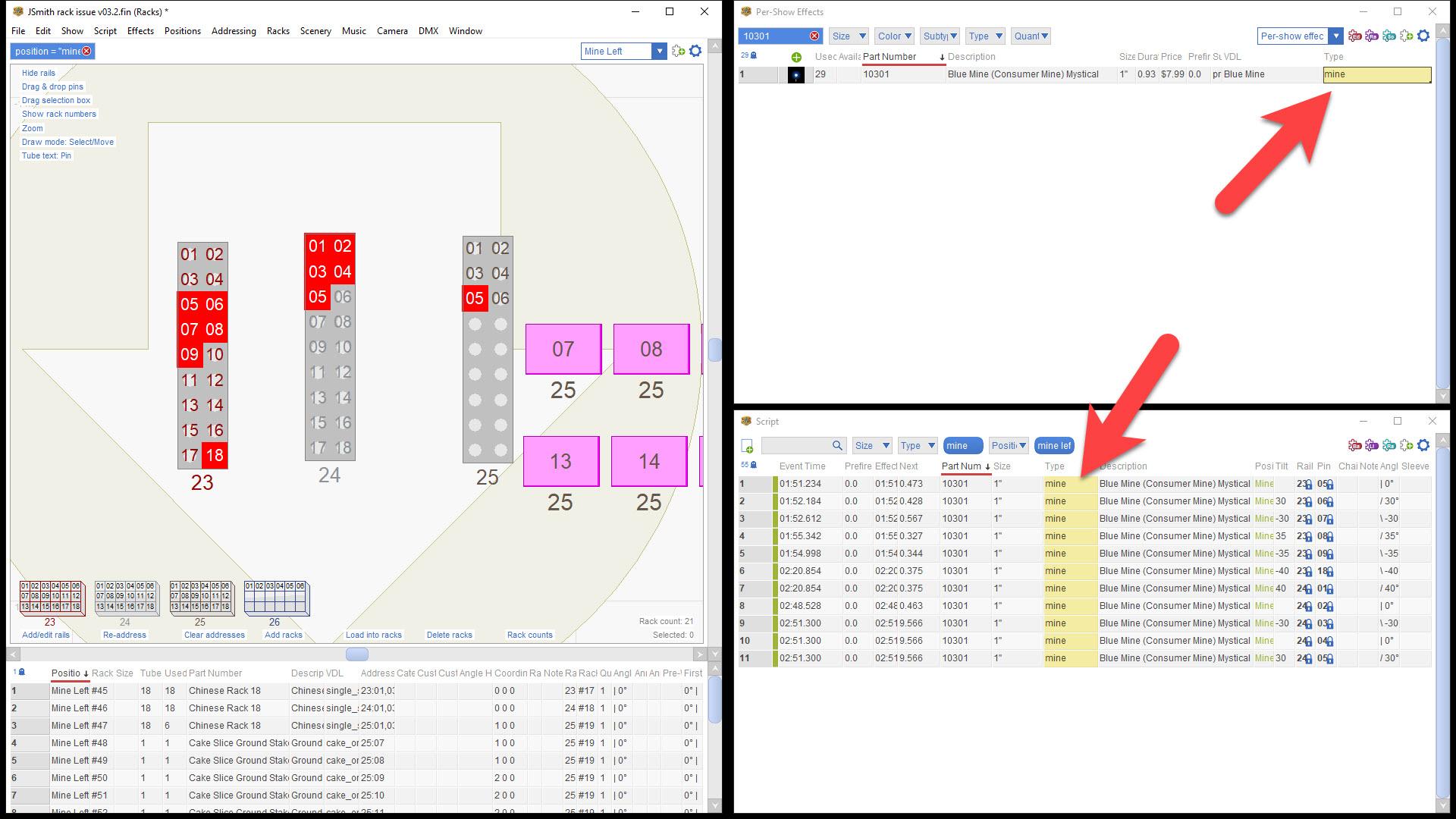Click the Script window gear settings icon
Screen dimensions: 1456x819
tap(1423, 445)
